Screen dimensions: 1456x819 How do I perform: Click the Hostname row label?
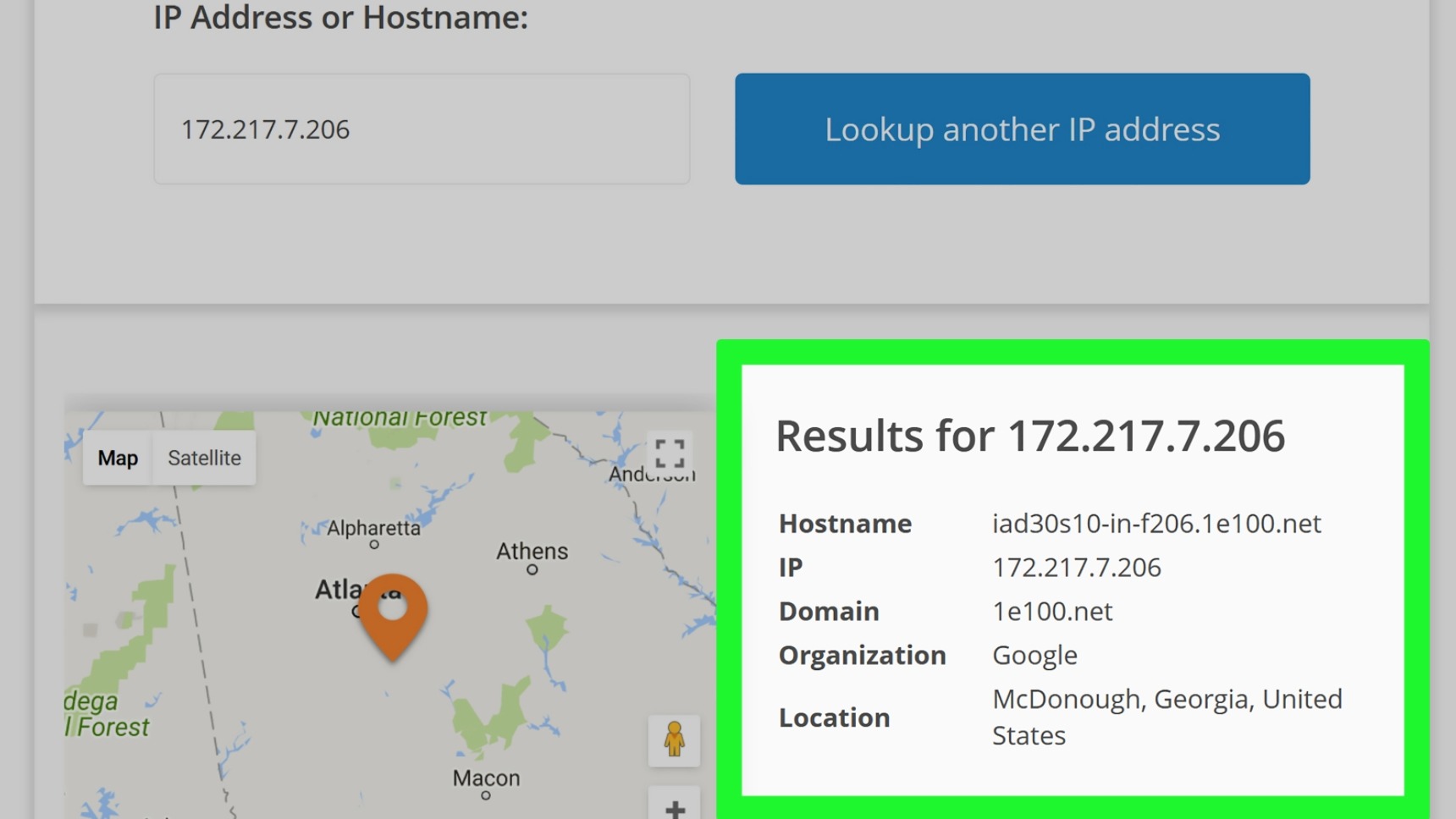pos(845,524)
